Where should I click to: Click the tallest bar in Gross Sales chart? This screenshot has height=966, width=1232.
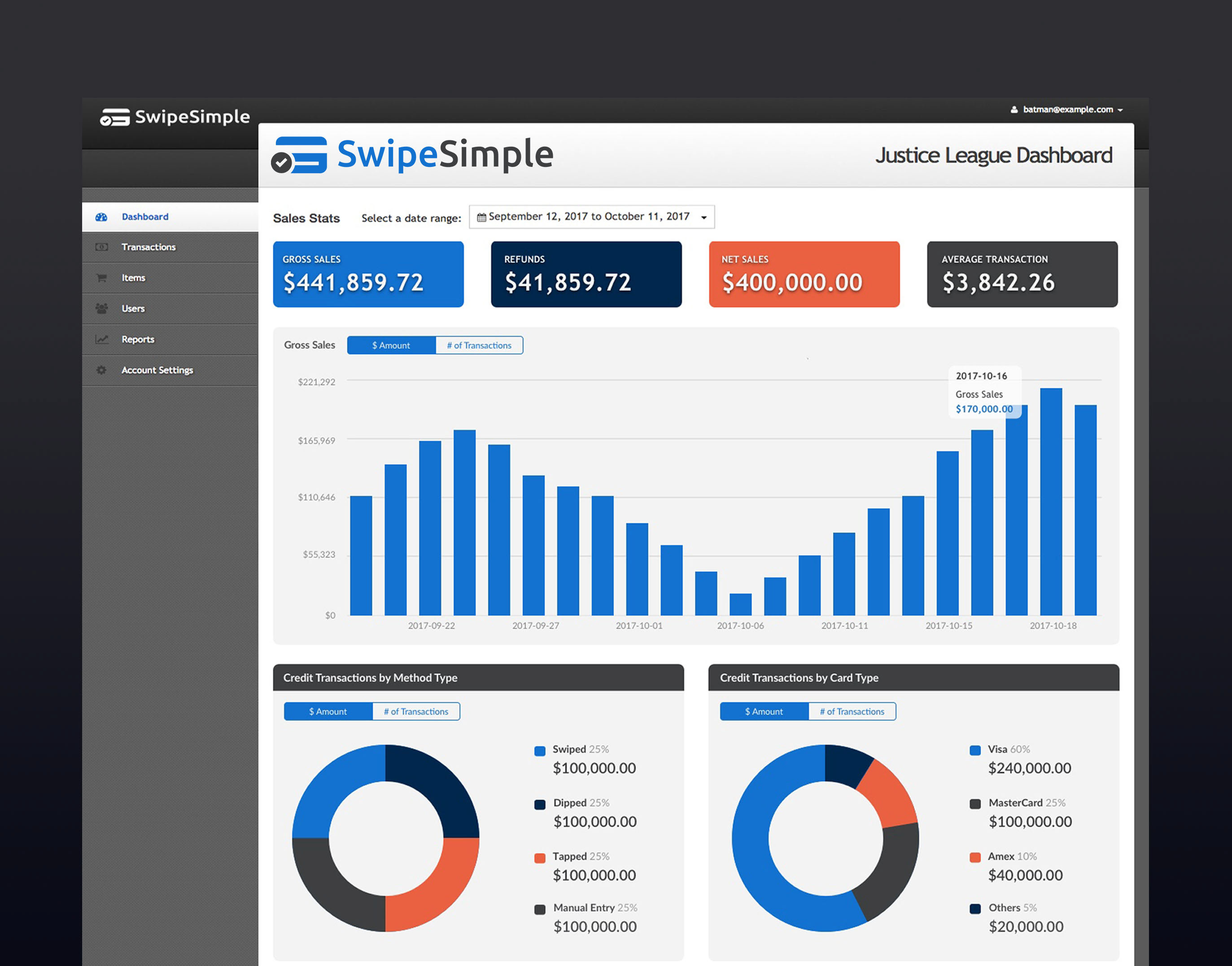[1051, 502]
